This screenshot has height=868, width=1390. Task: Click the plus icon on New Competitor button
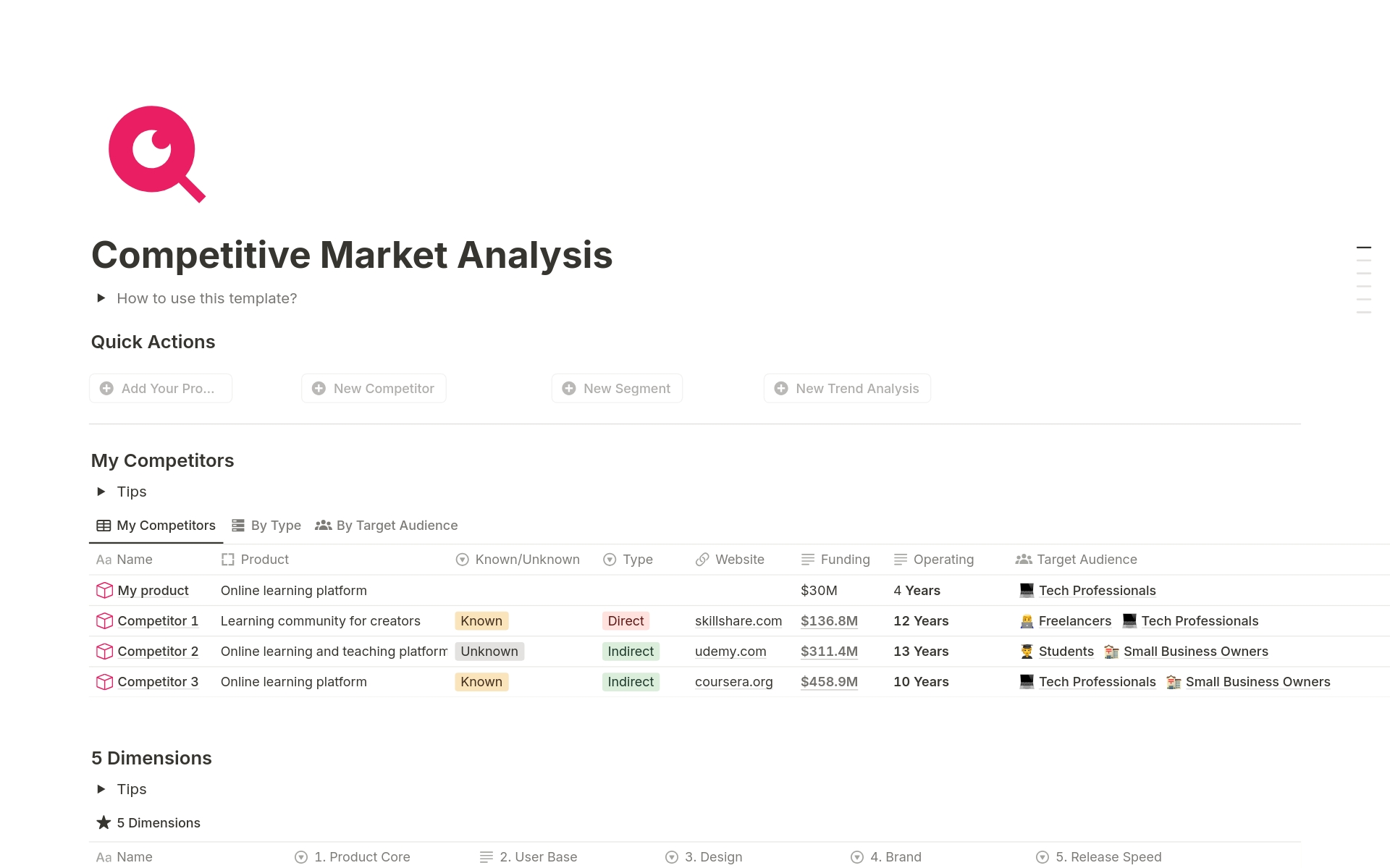point(319,388)
